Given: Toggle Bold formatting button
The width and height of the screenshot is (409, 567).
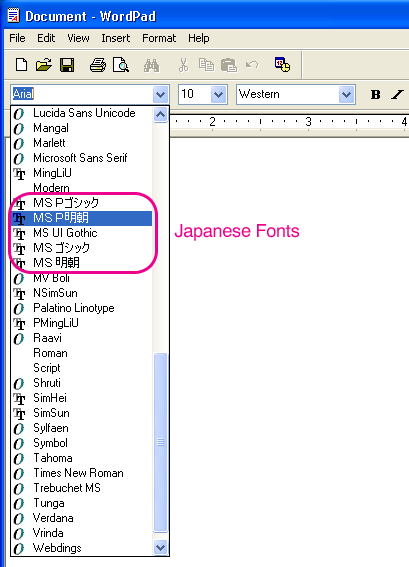Looking at the screenshot, I should 375,94.
